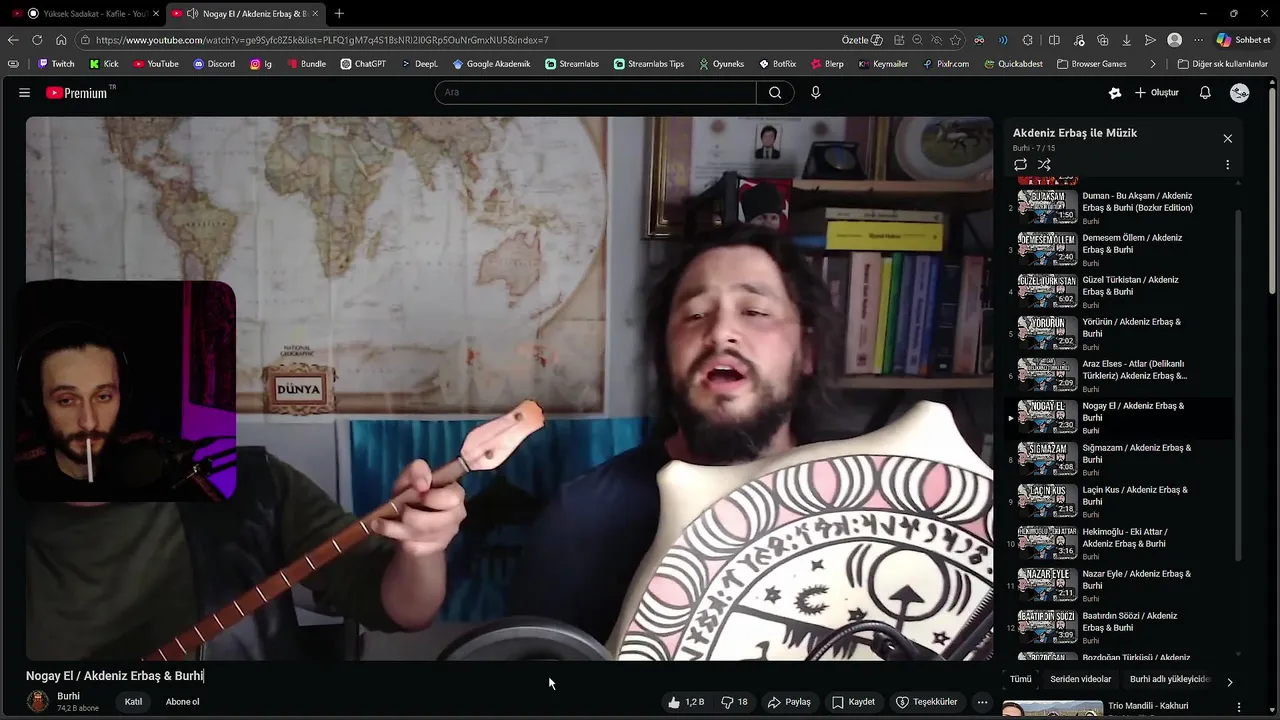Play Nazar Eyle playlist item
Viewport: 1280px width, 720px height.
pyautogui.click(x=1118, y=585)
